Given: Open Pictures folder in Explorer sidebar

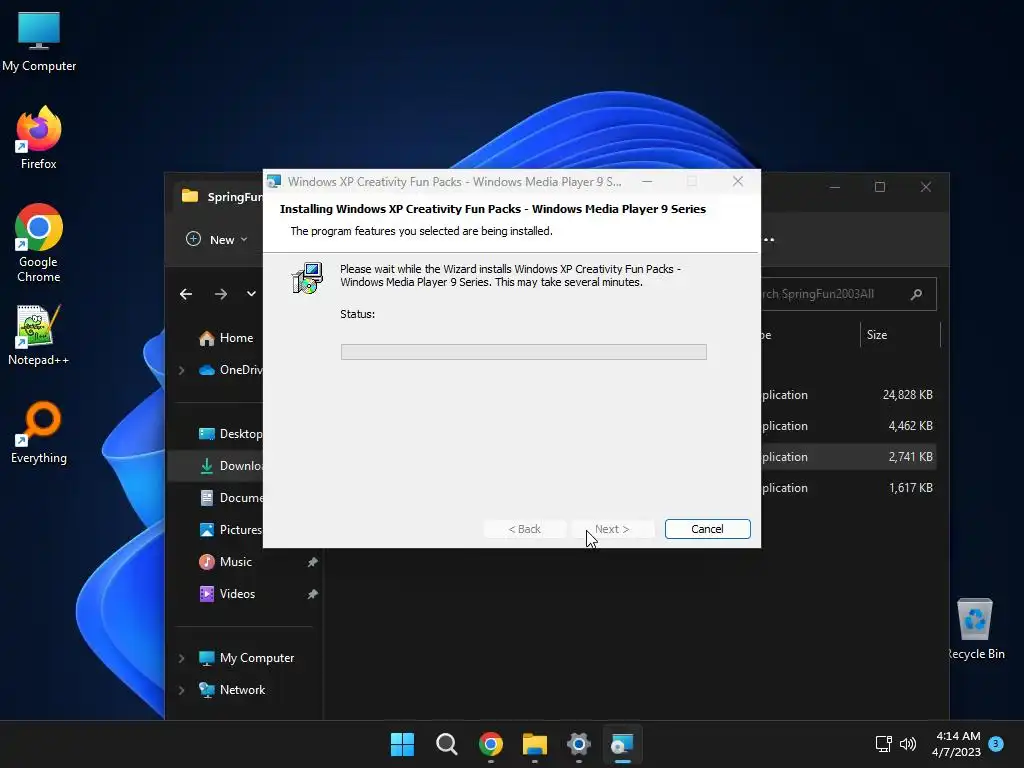Looking at the screenshot, I should click(x=230, y=530).
